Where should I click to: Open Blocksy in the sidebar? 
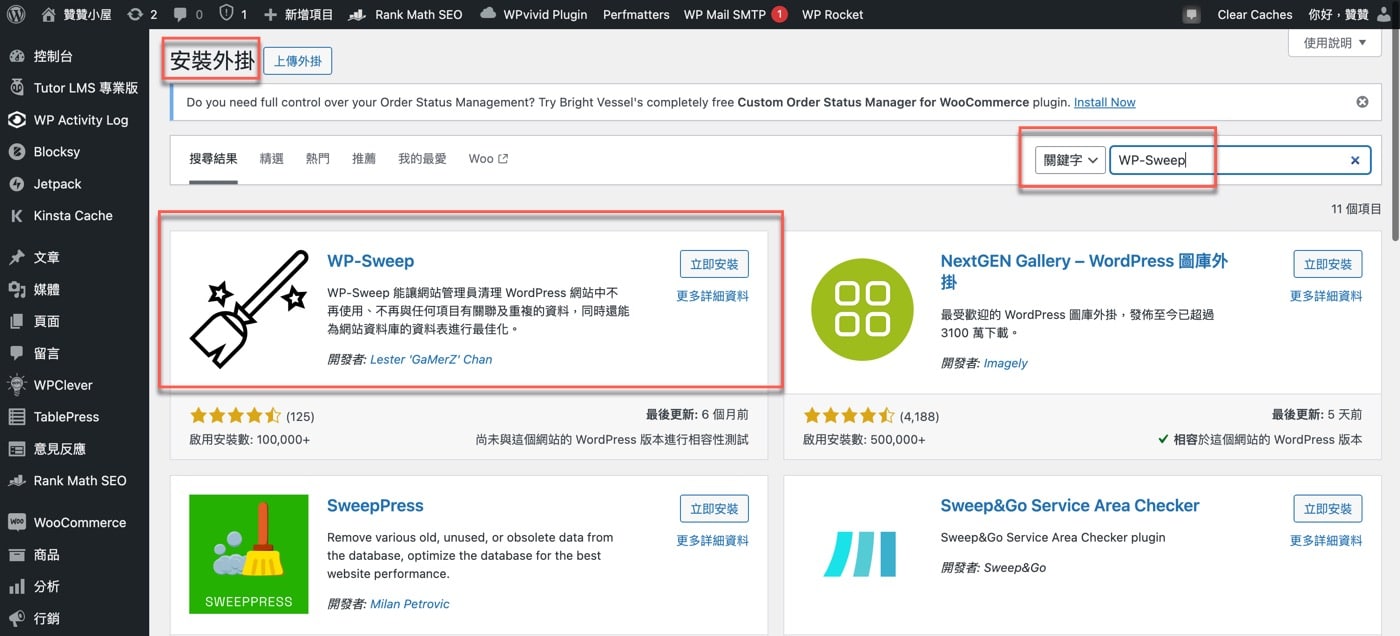click(x=74, y=152)
